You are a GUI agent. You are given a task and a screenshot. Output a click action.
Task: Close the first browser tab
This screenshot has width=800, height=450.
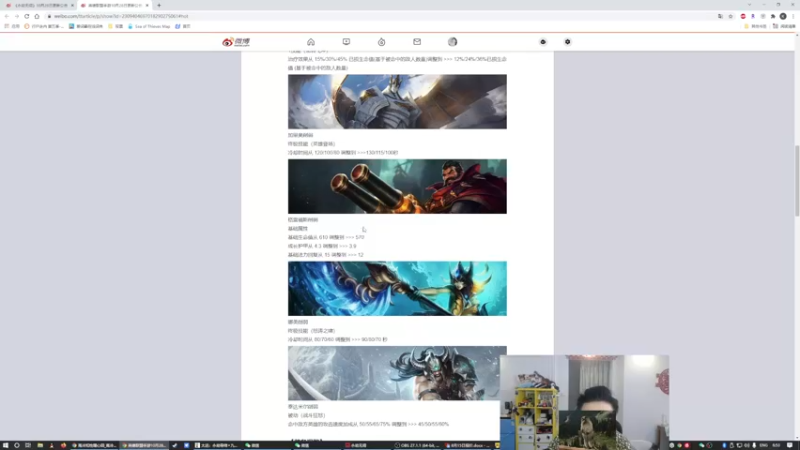pos(72,5)
